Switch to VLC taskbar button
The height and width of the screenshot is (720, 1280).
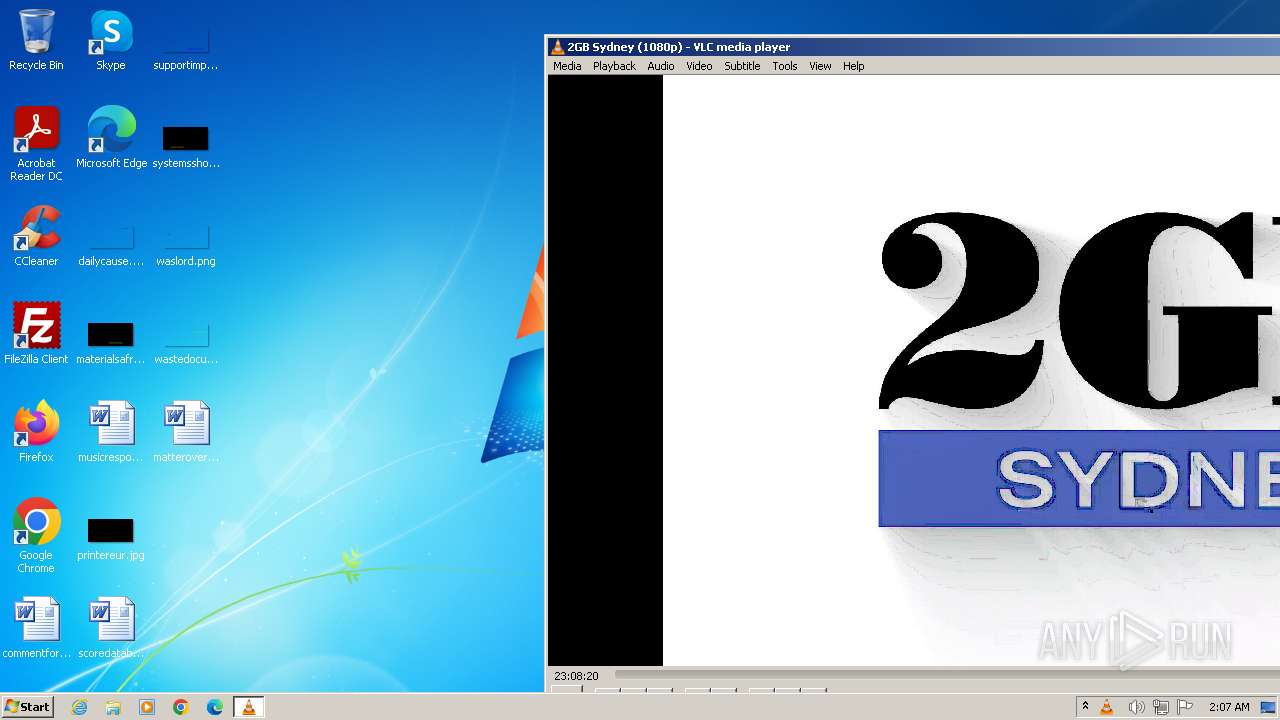click(248, 707)
